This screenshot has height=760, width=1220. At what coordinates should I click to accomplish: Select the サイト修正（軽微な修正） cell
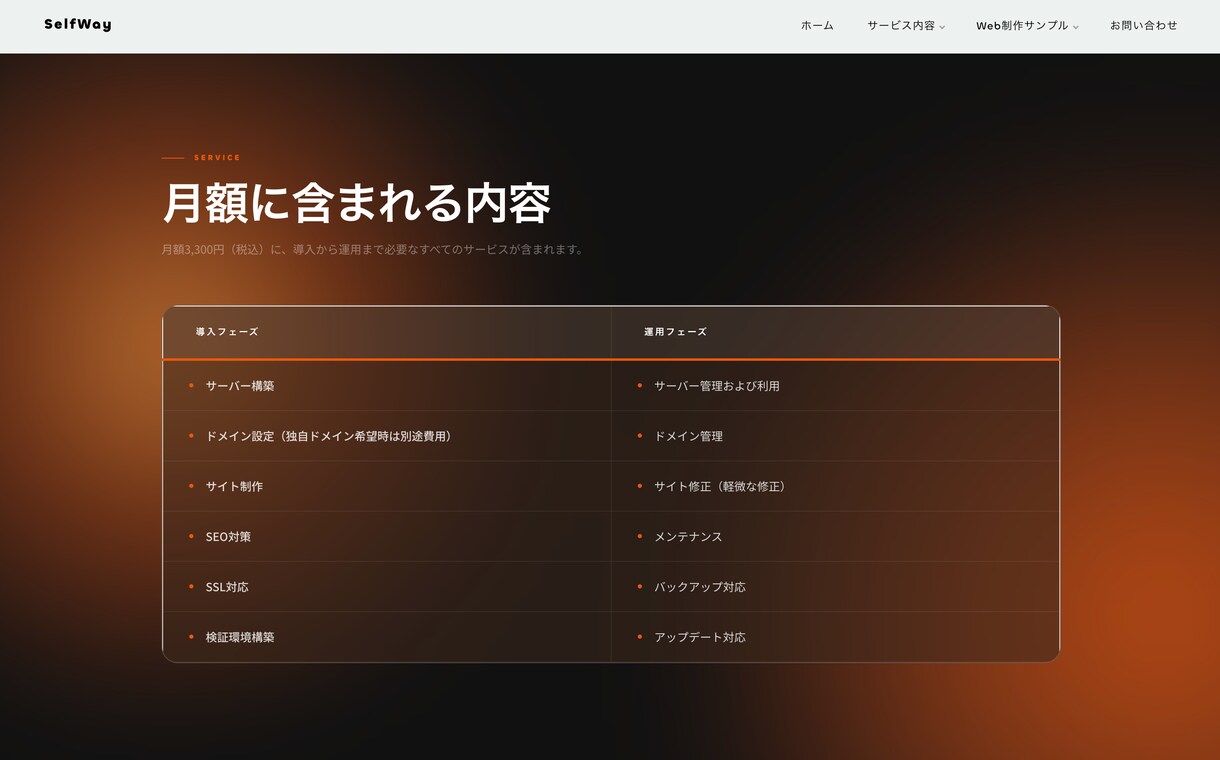click(x=835, y=486)
